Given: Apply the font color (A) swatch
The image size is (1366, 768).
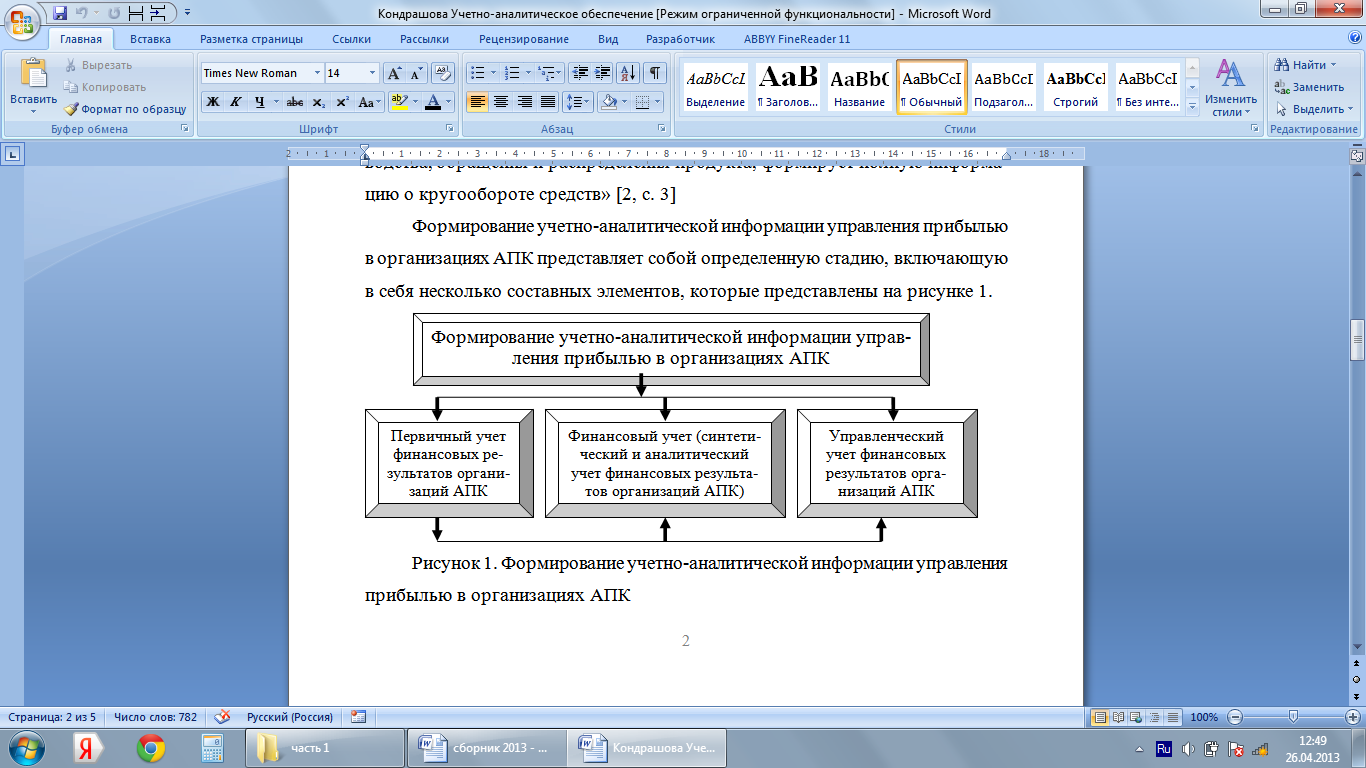Looking at the screenshot, I should coord(433,102).
